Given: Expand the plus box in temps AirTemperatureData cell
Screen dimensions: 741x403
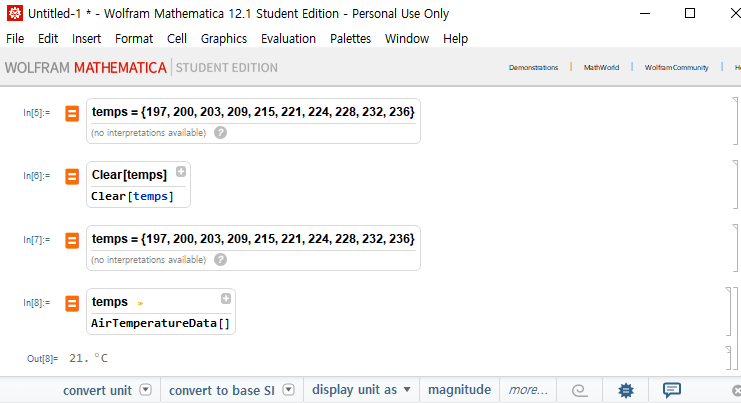Looking at the screenshot, I should tap(226, 299).
